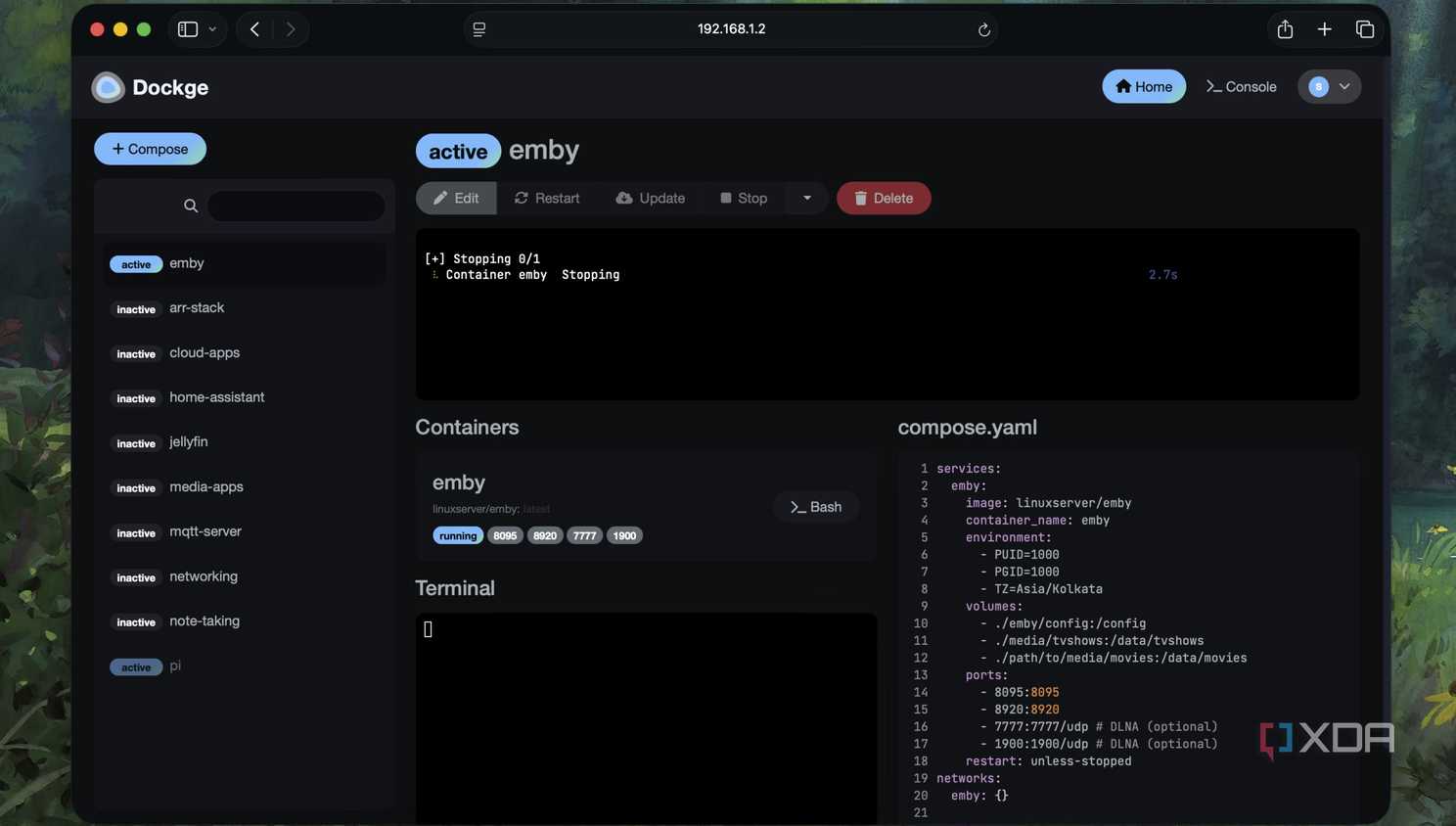Open the note-taking stack

(x=245, y=621)
